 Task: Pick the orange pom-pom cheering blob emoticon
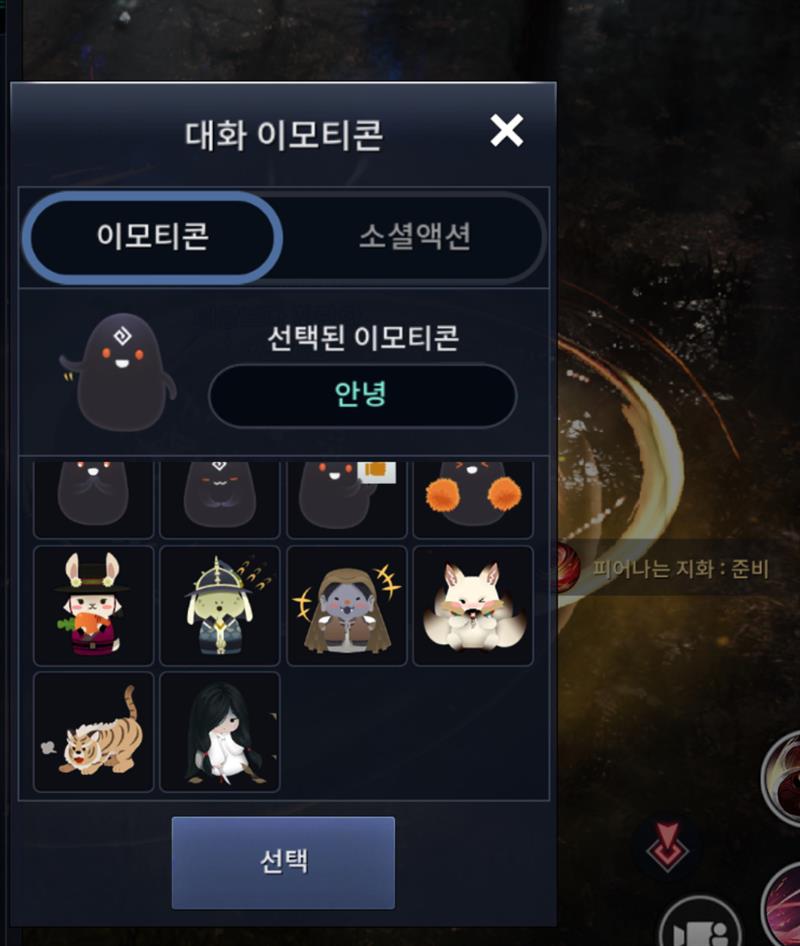click(x=473, y=500)
